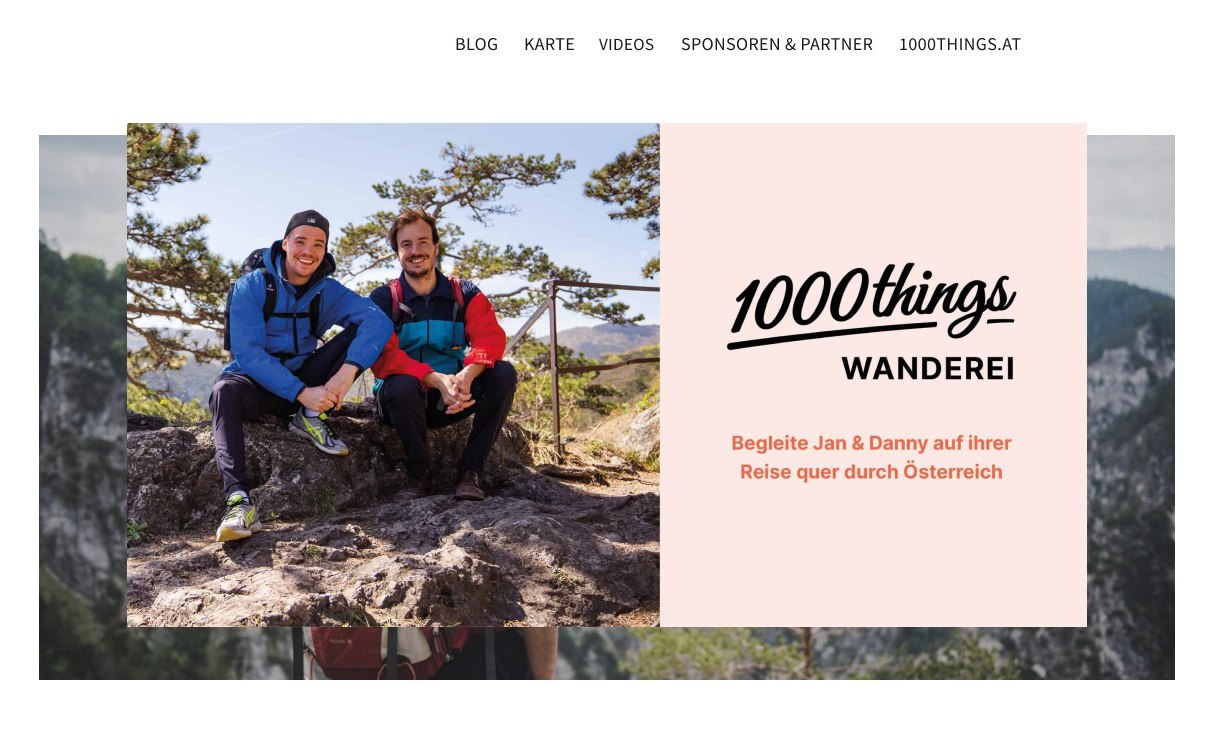Screen dimensions: 1230x753
Task: Click the black cap on the hiker
Action: [x=307, y=222]
